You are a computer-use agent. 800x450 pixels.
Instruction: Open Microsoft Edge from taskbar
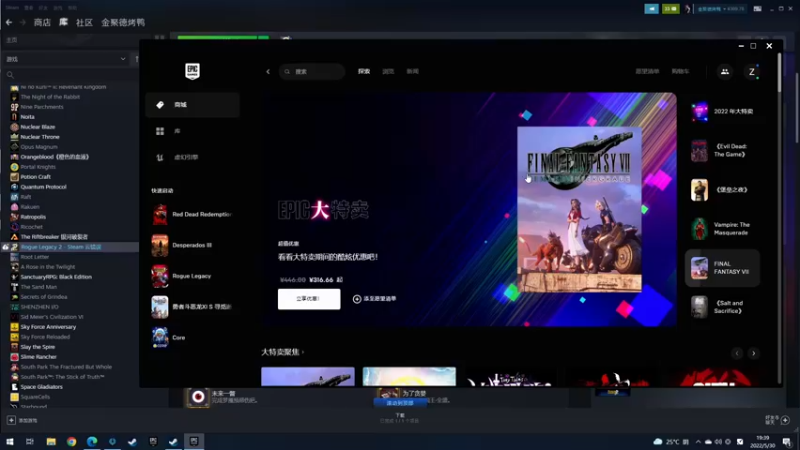(92, 442)
